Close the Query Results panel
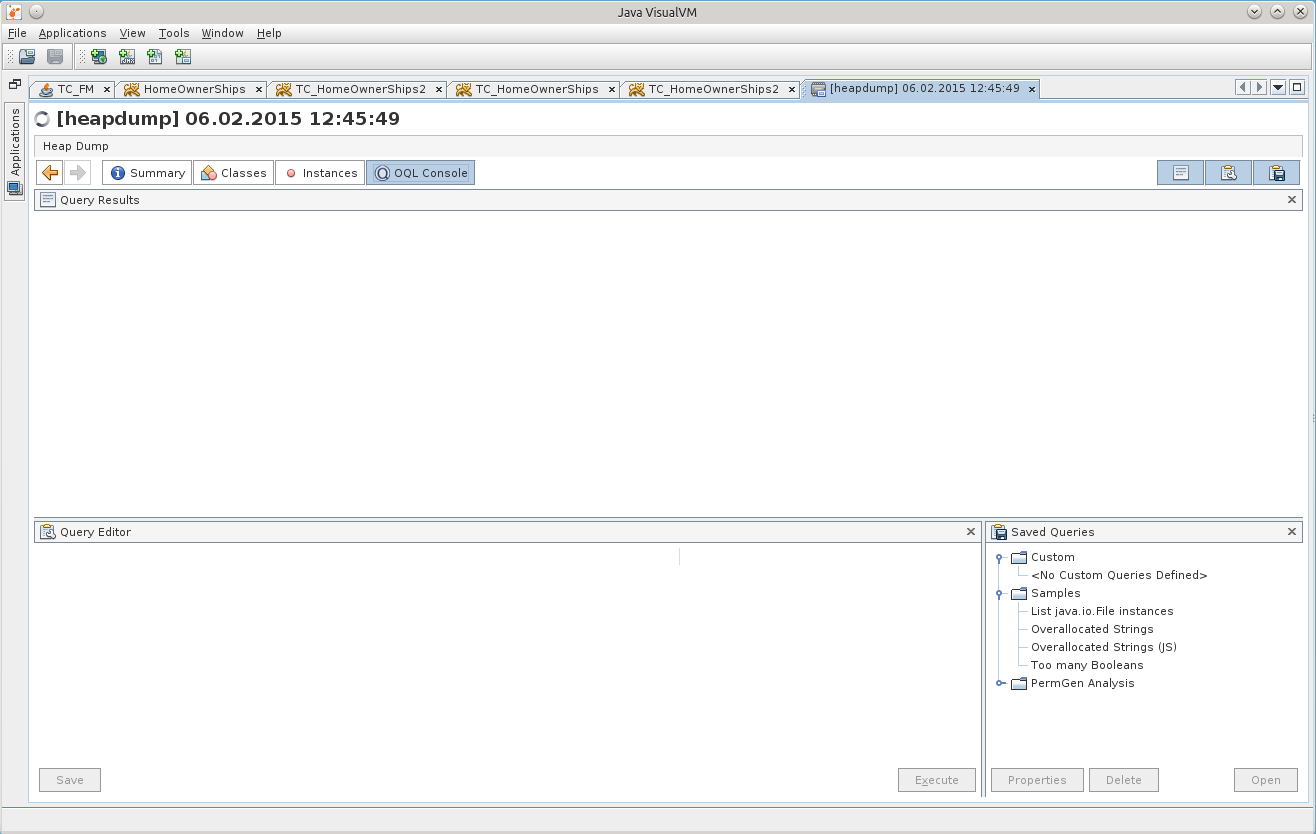The image size is (1316, 834). 1292,200
